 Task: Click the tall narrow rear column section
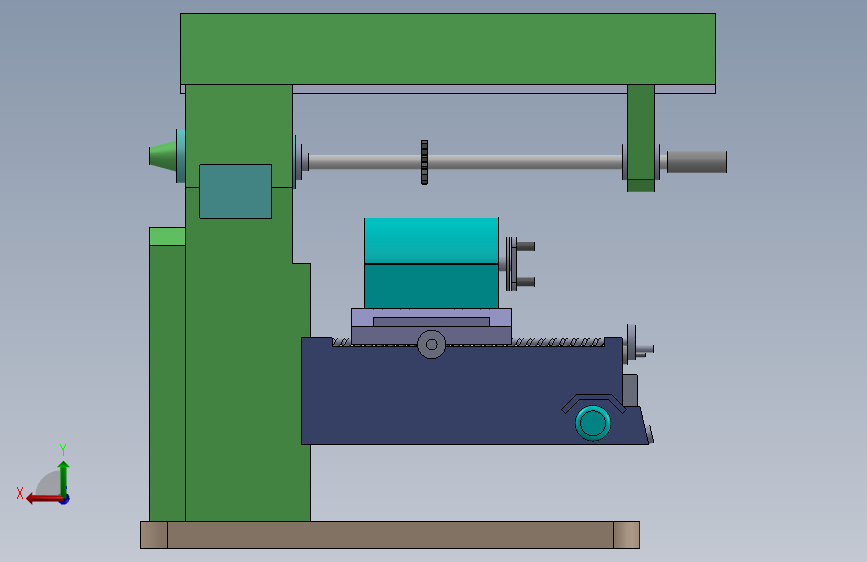coord(167,383)
